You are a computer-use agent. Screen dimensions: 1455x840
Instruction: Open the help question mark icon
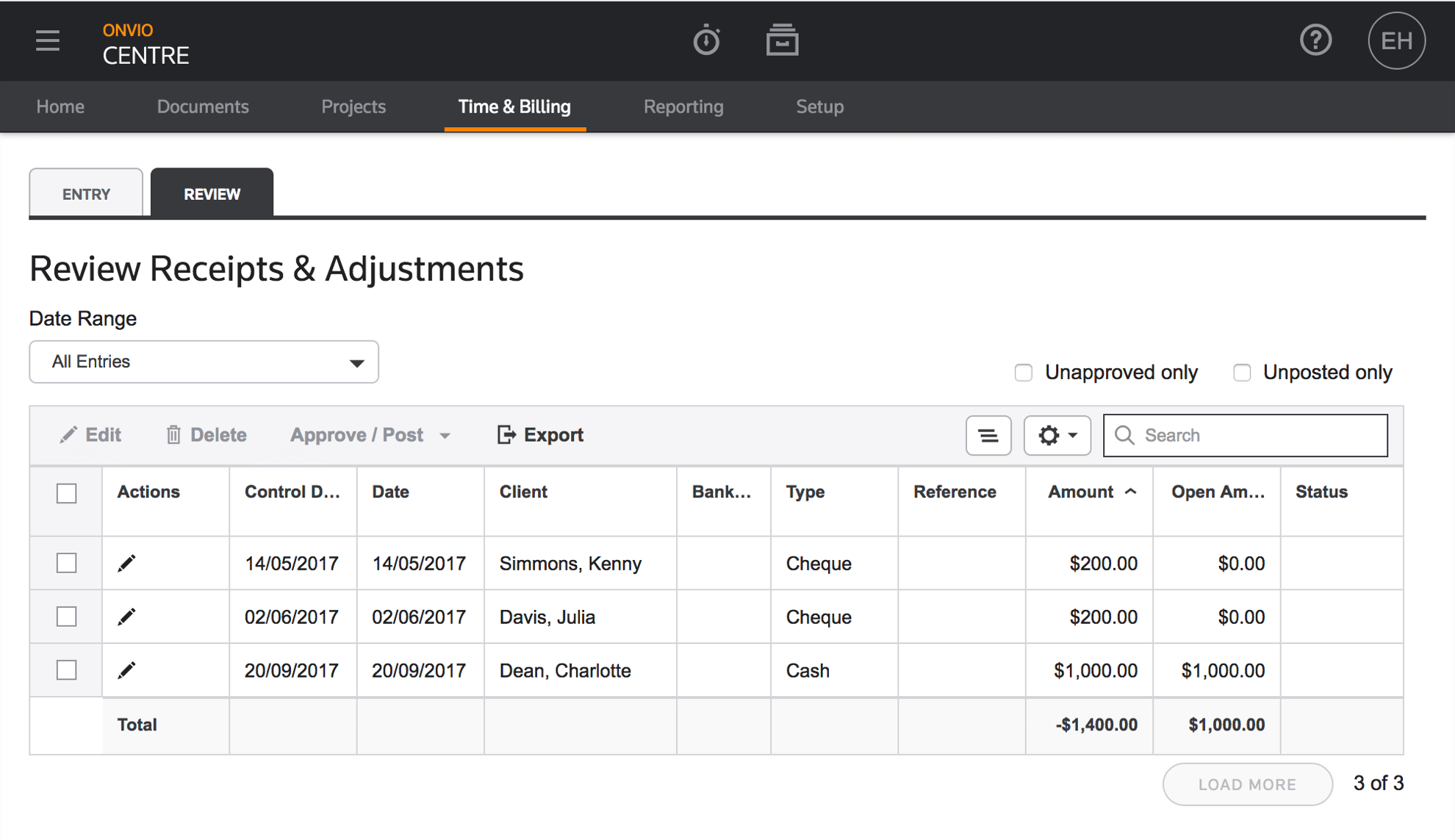(x=1315, y=40)
